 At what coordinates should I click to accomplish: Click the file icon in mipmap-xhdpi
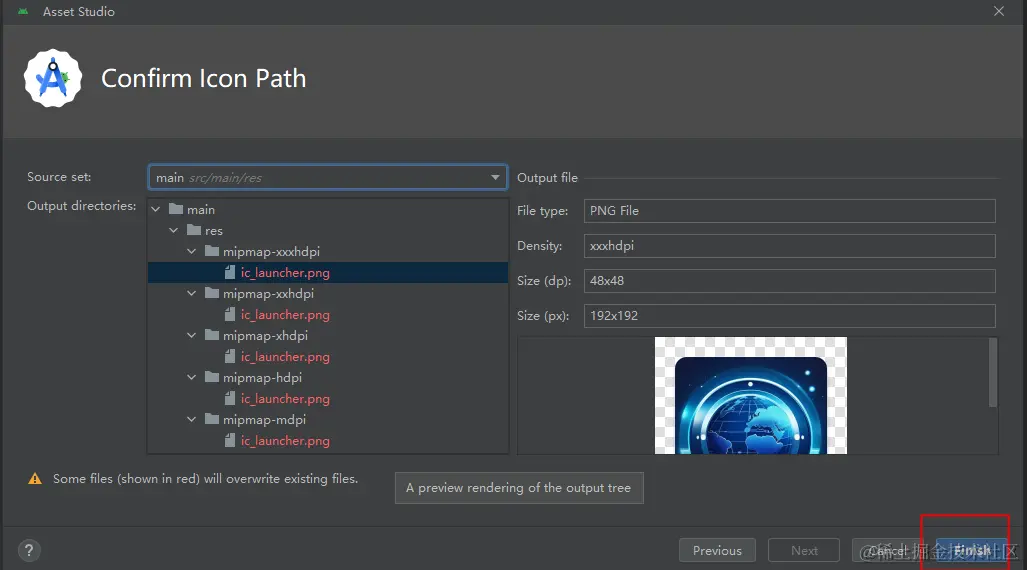[x=230, y=356]
